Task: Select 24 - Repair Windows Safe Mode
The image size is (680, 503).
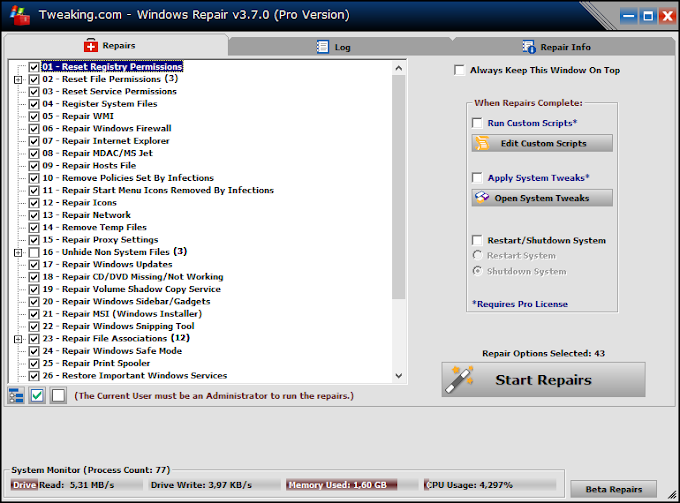Action: [112, 351]
